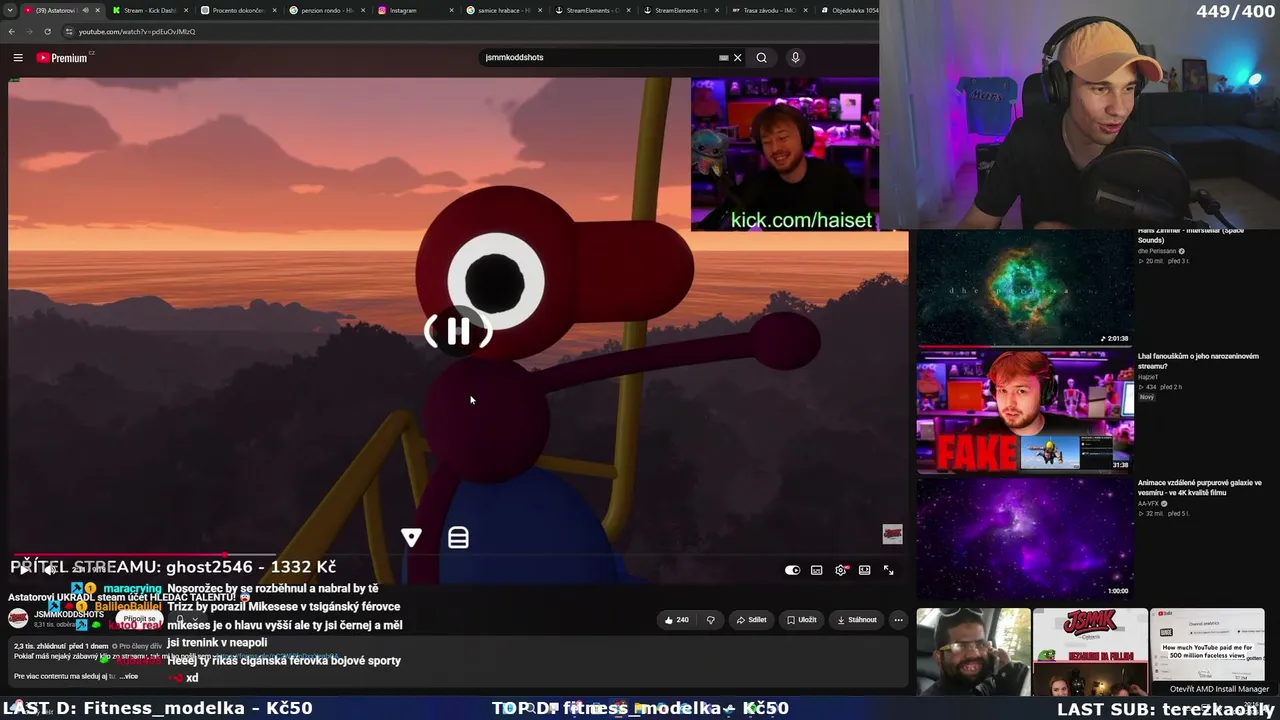Save the video with Uložit
Screen dimensions: 1280x720
pos(801,620)
